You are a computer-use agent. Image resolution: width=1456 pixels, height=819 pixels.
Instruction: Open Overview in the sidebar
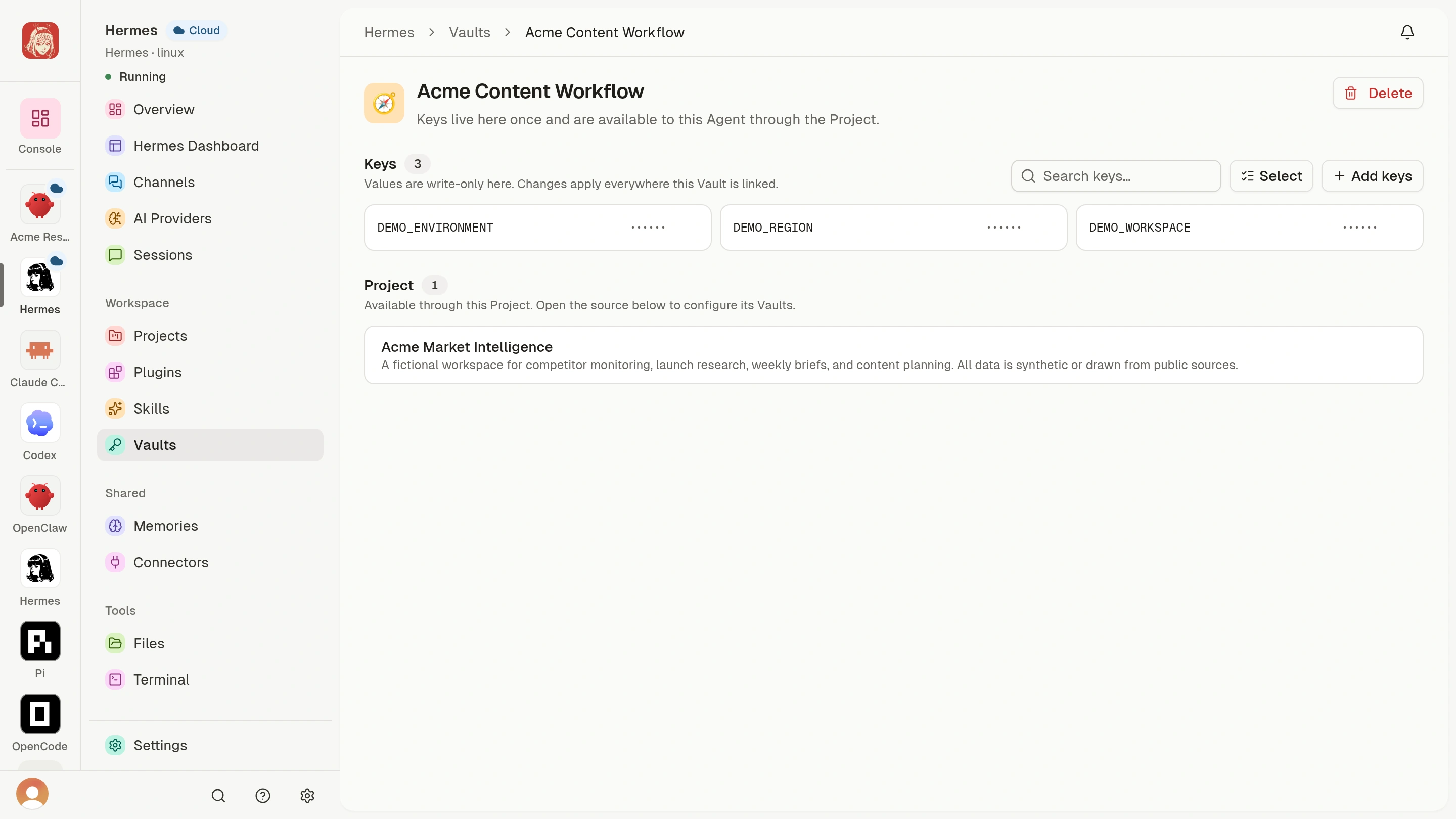pos(210,109)
